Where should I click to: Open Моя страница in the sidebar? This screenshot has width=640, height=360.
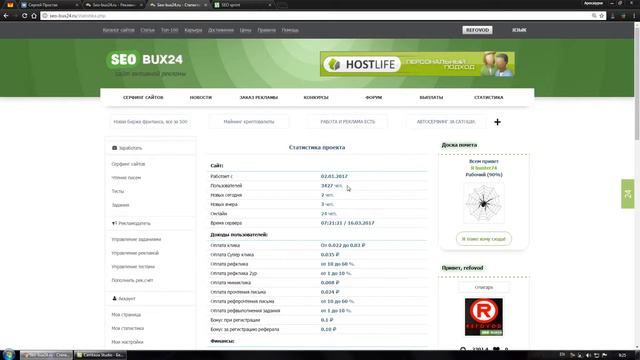click(126, 315)
